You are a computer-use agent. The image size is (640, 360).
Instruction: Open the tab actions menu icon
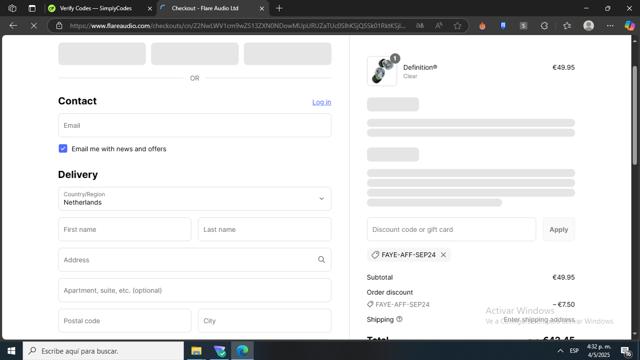(32, 8)
